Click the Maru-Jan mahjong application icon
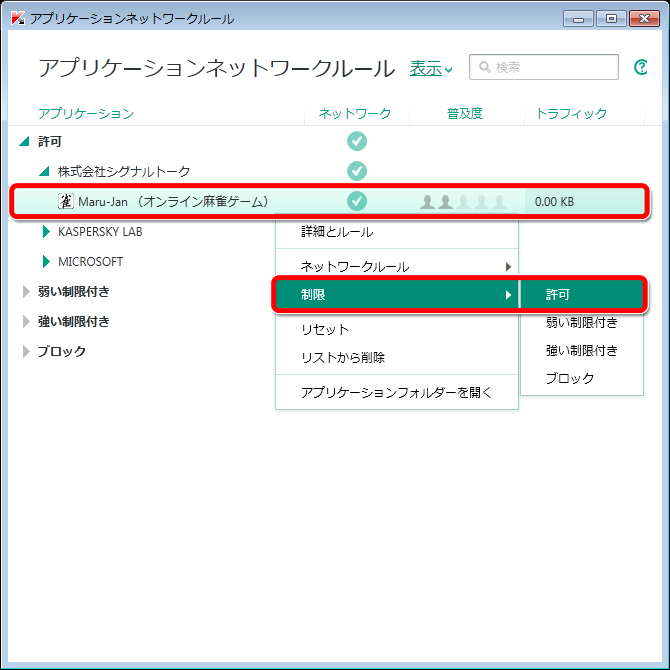The width and height of the screenshot is (670, 670). click(x=66, y=201)
